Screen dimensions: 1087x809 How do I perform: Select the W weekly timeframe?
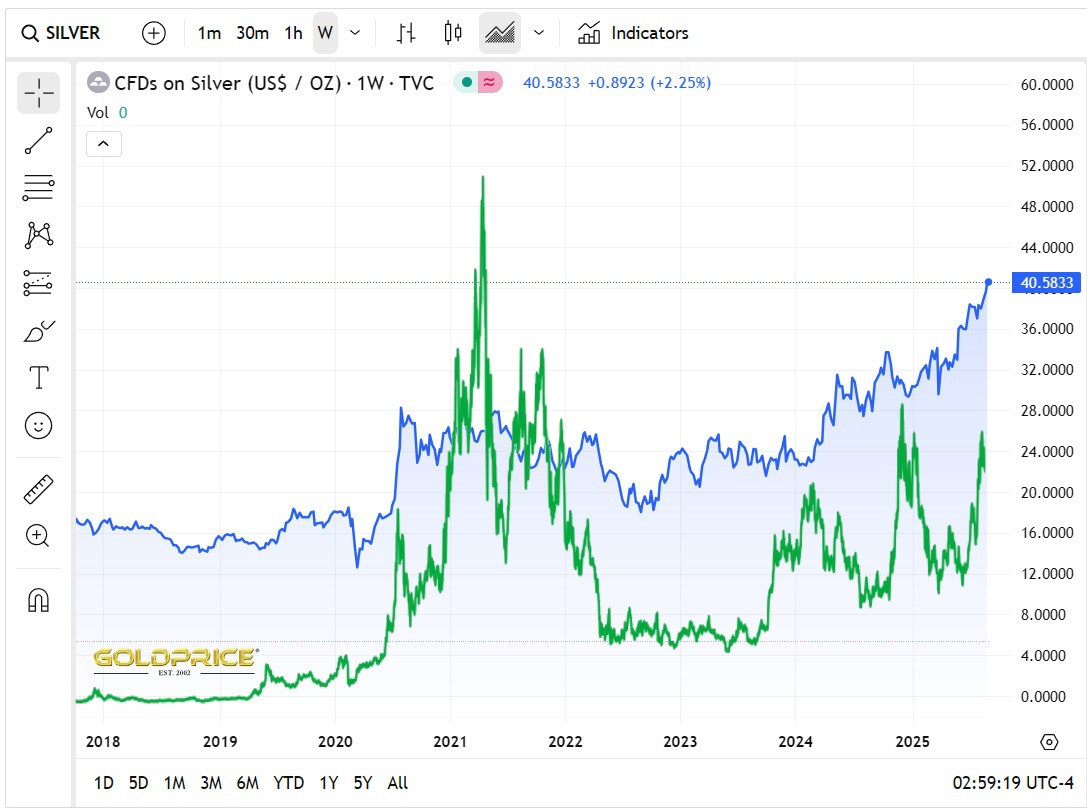click(325, 33)
